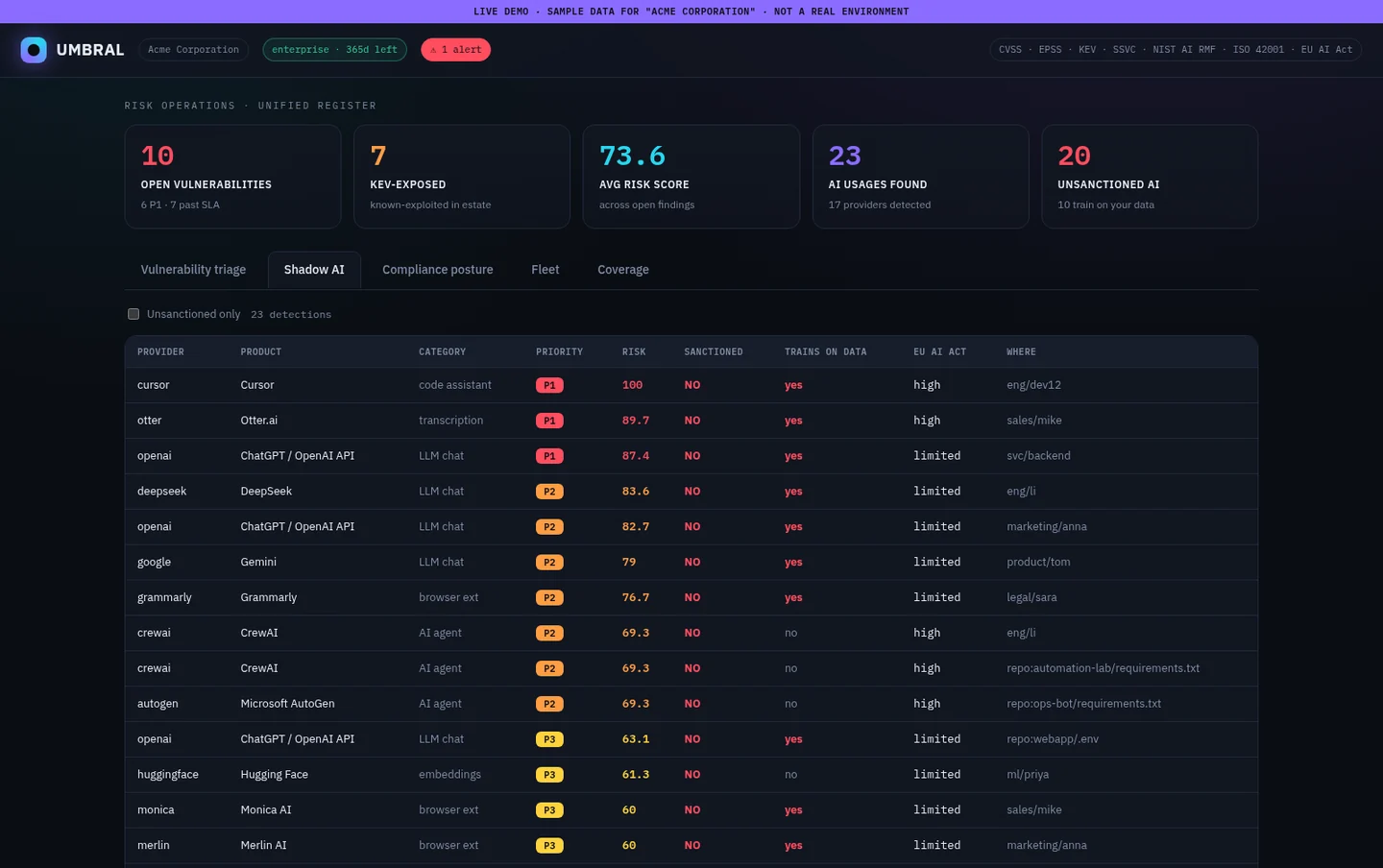Screen dimensions: 1383x868
Task: Toggle the Unsanctioned only checkbox
Action: [133, 314]
